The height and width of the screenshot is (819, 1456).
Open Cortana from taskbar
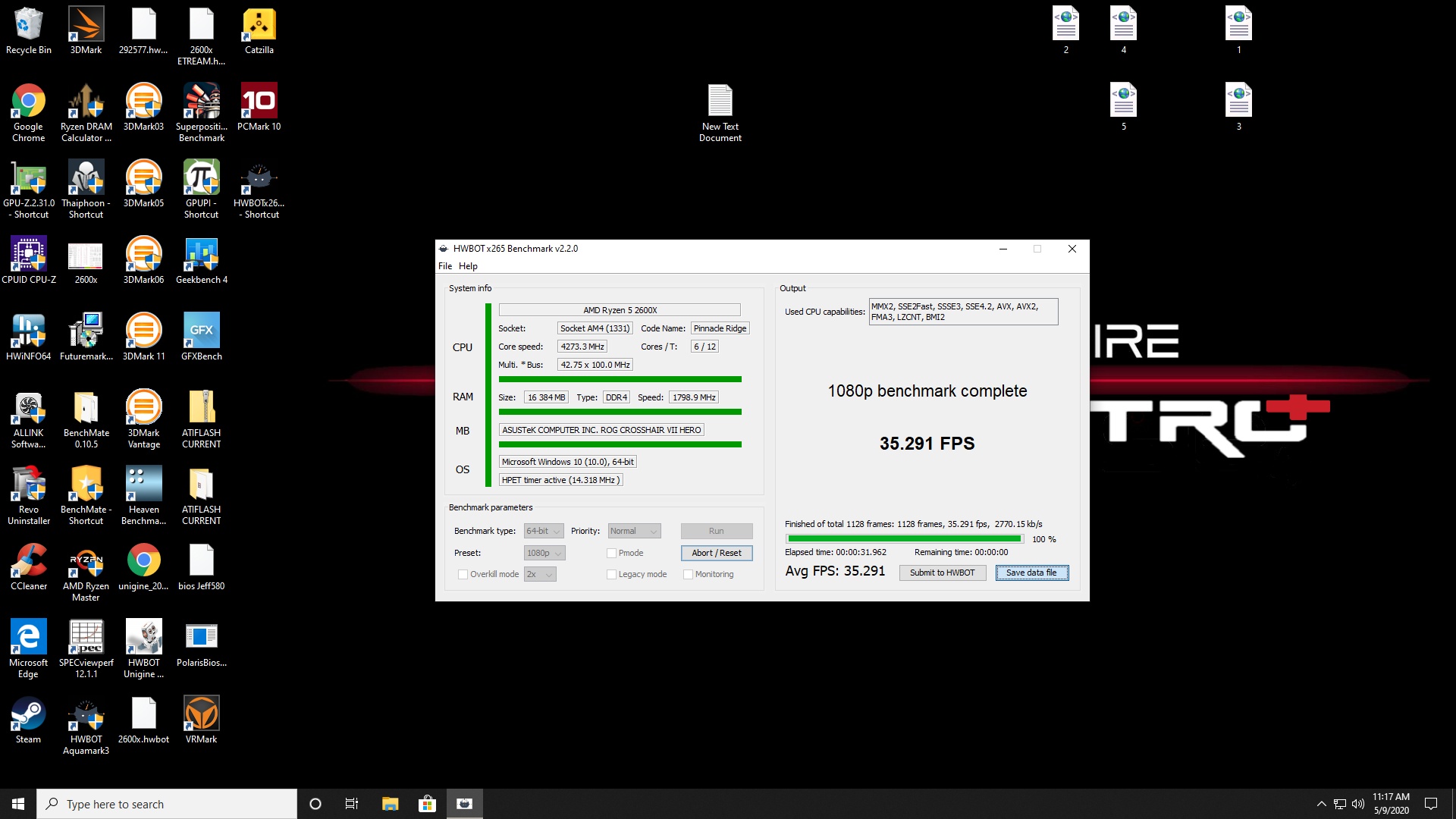tap(315, 804)
